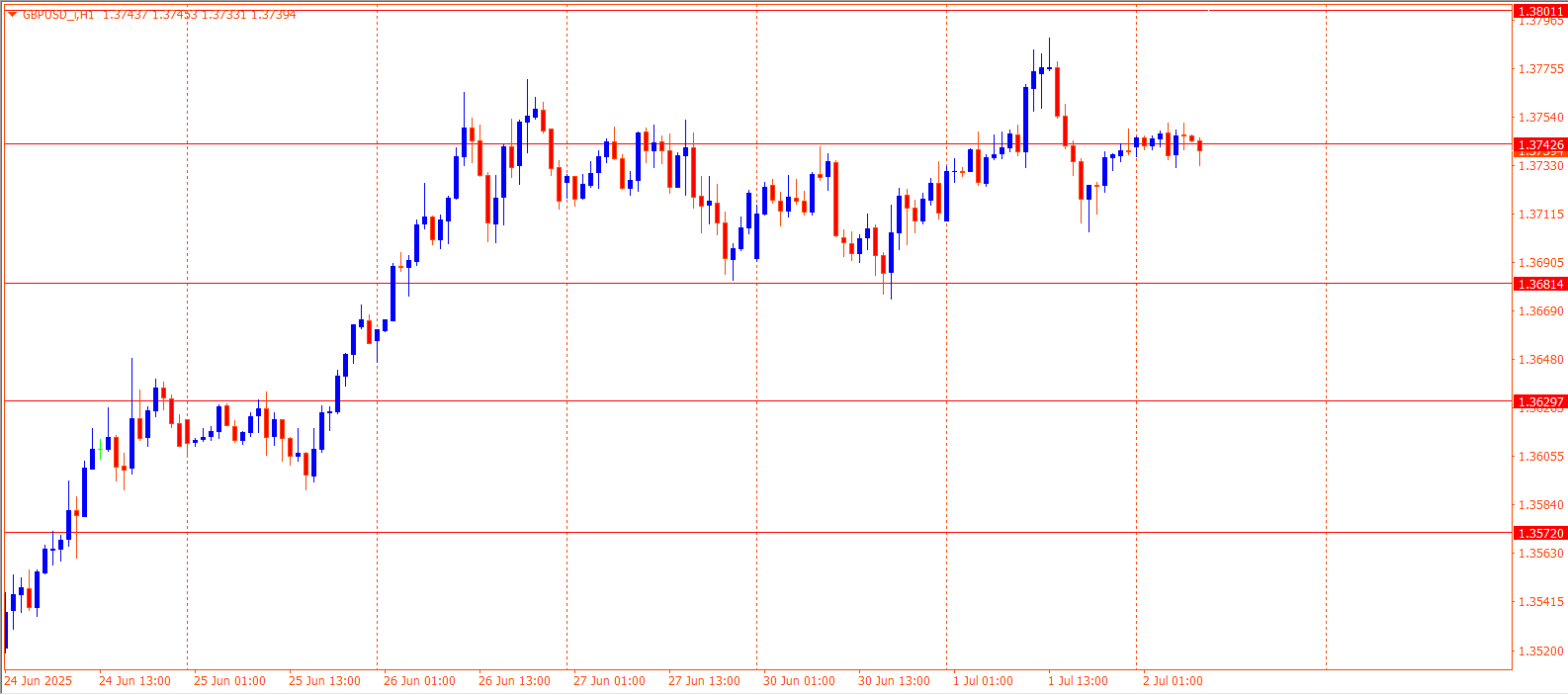Click the 1 Jul 01:00 time label
The height and width of the screenshot is (695, 1568).
click(983, 681)
